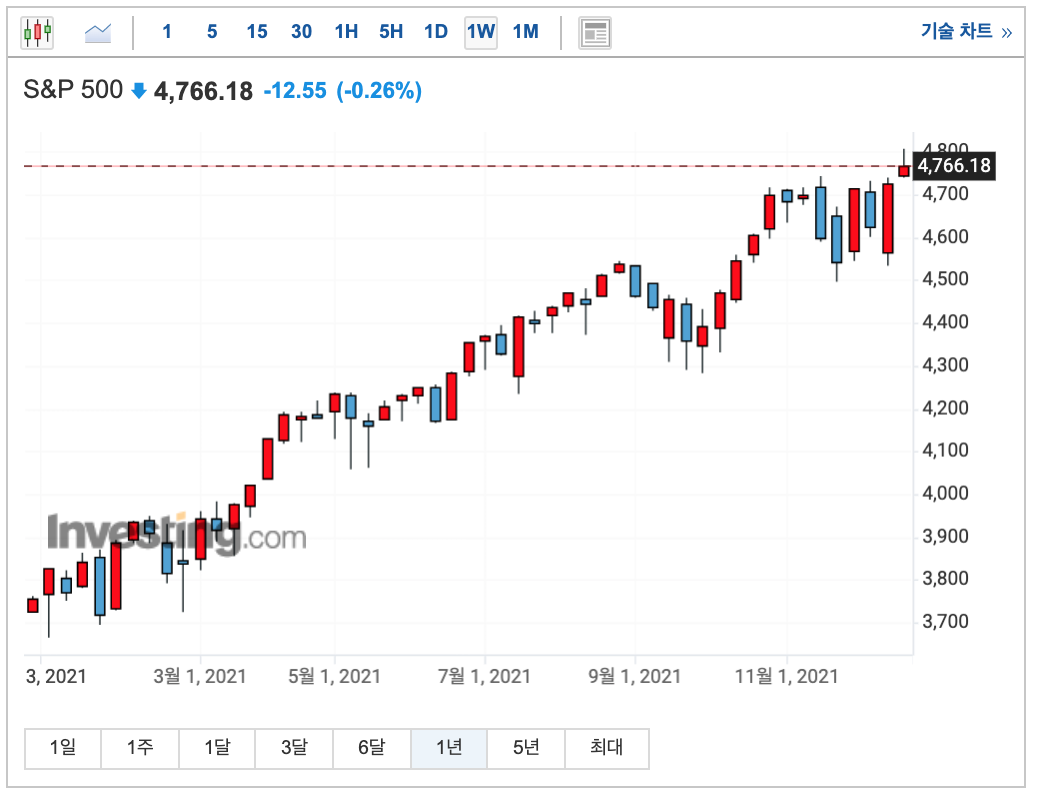Switch to the area chart icon
This screenshot has height=806, width=1042.
98,32
